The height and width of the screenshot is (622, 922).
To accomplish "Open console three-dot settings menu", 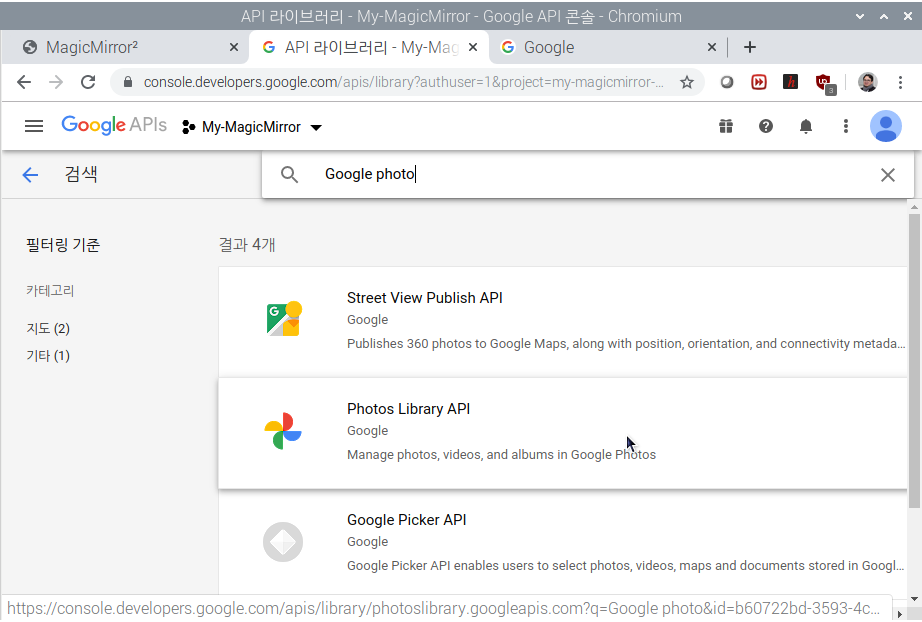I will [846, 126].
